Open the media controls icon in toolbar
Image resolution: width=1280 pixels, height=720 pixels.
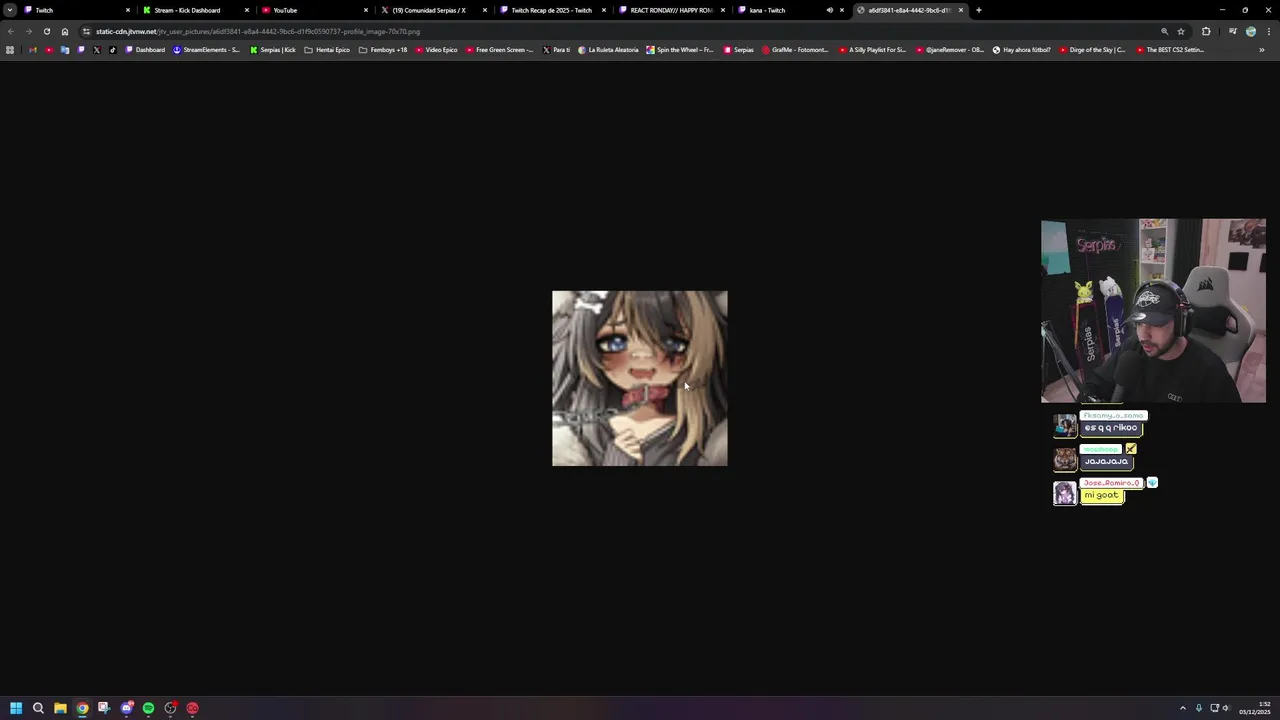point(1232,31)
